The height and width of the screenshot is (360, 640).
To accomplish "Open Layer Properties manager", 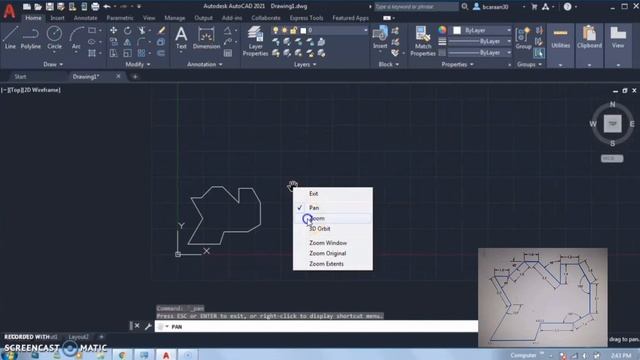I will (x=256, y=41).
